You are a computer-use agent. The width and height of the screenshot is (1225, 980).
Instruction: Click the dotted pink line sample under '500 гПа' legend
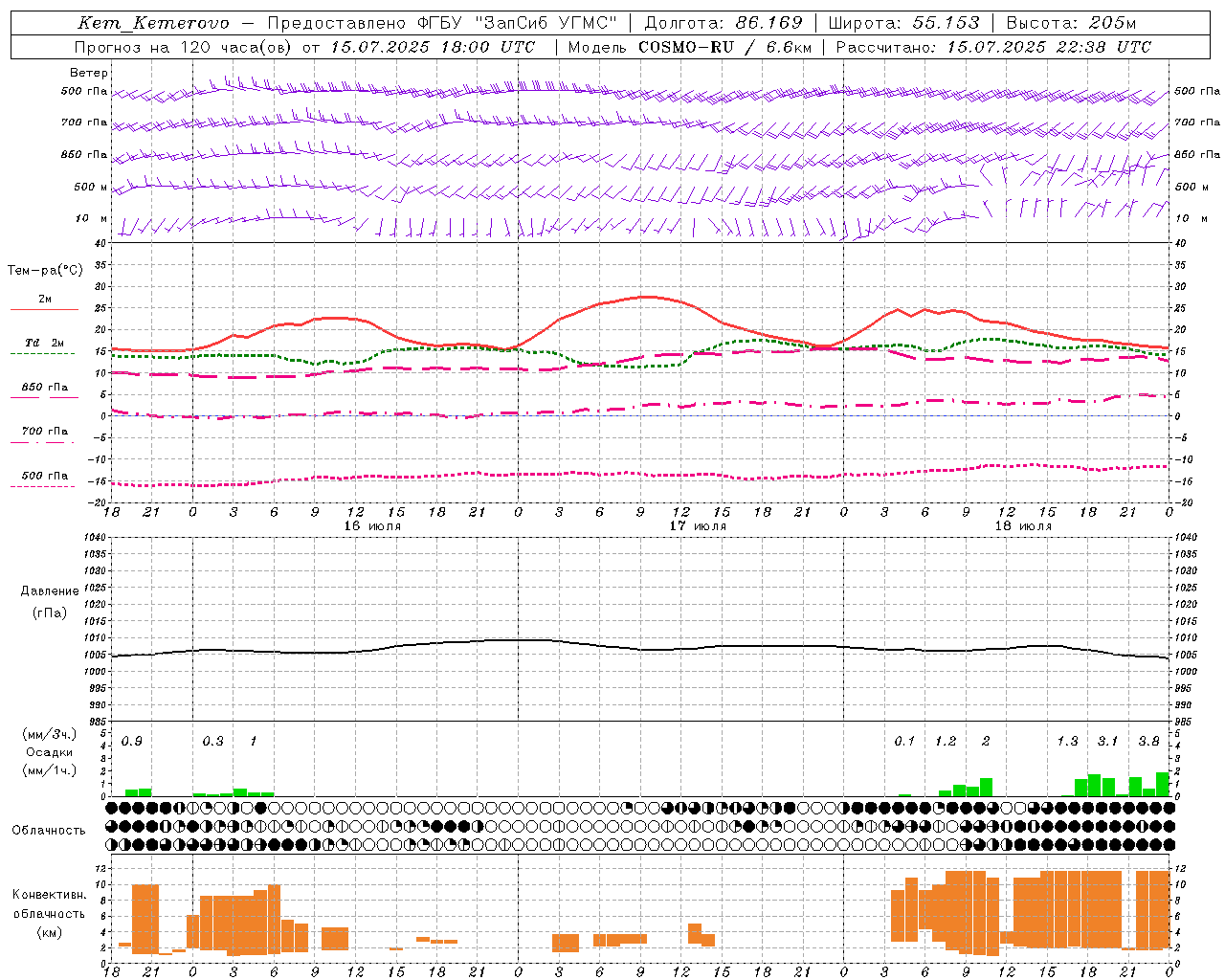[x=42, y=487]
